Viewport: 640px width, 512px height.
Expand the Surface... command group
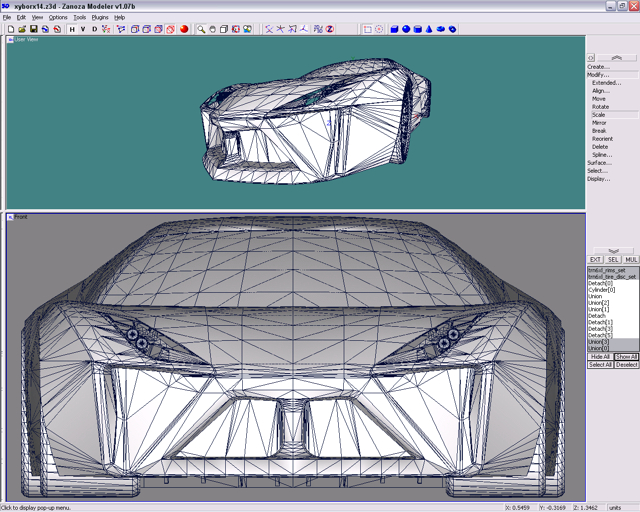click(x=599, y=163)
